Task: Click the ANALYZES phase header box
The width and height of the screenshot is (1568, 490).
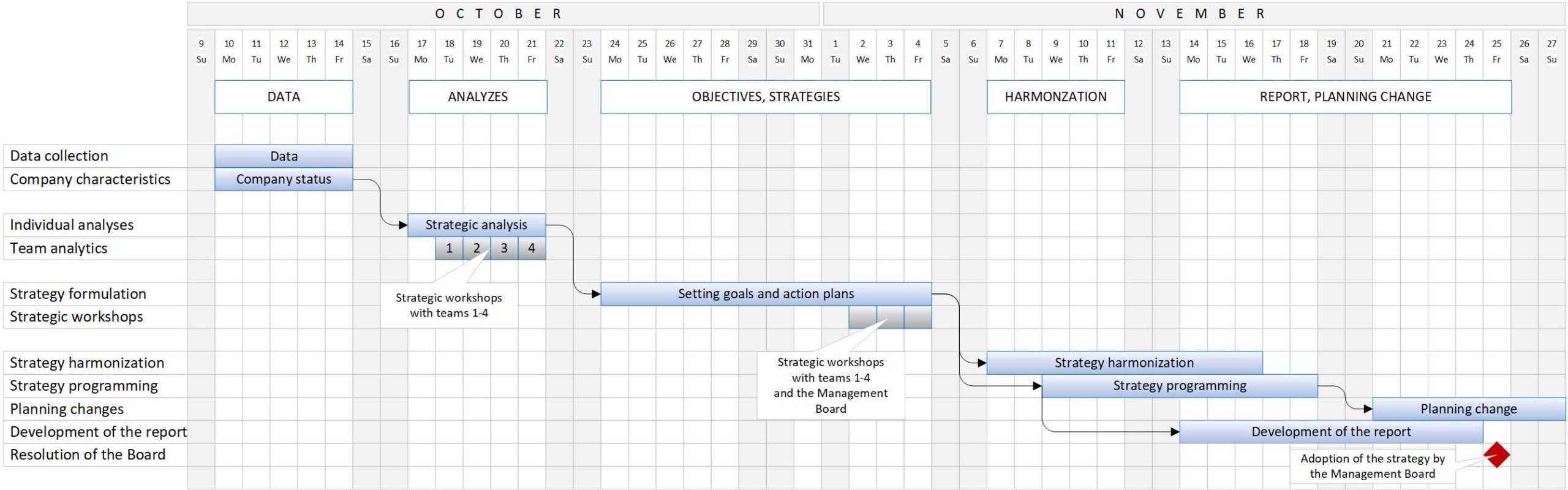Action: (x=478, y=97)
